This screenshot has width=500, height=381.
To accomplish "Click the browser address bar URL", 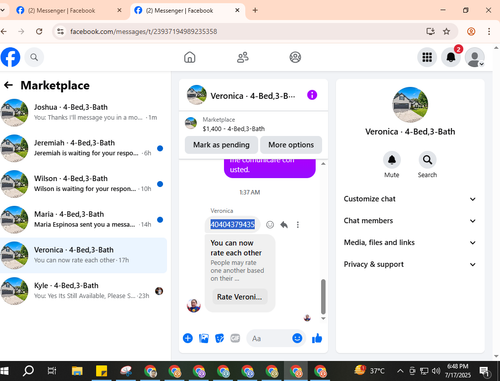I will tap(143, 31).
